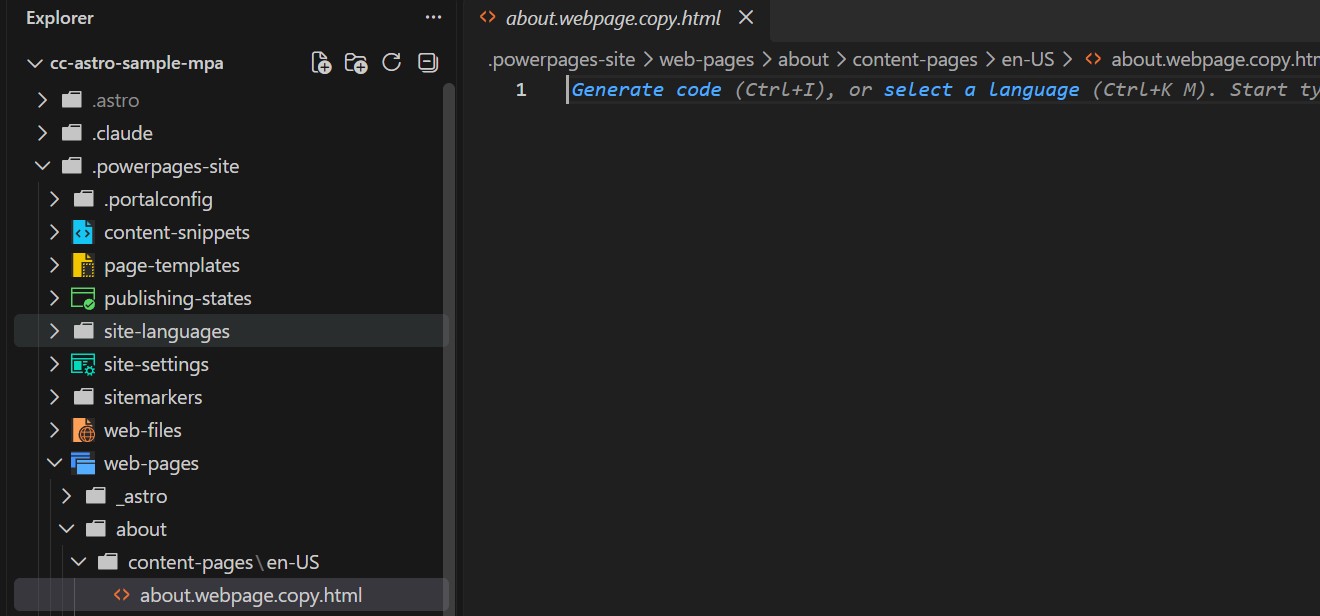Click line number 1 in the gutter
Viewport: 1320px width, 616px height.
point(521,90)
